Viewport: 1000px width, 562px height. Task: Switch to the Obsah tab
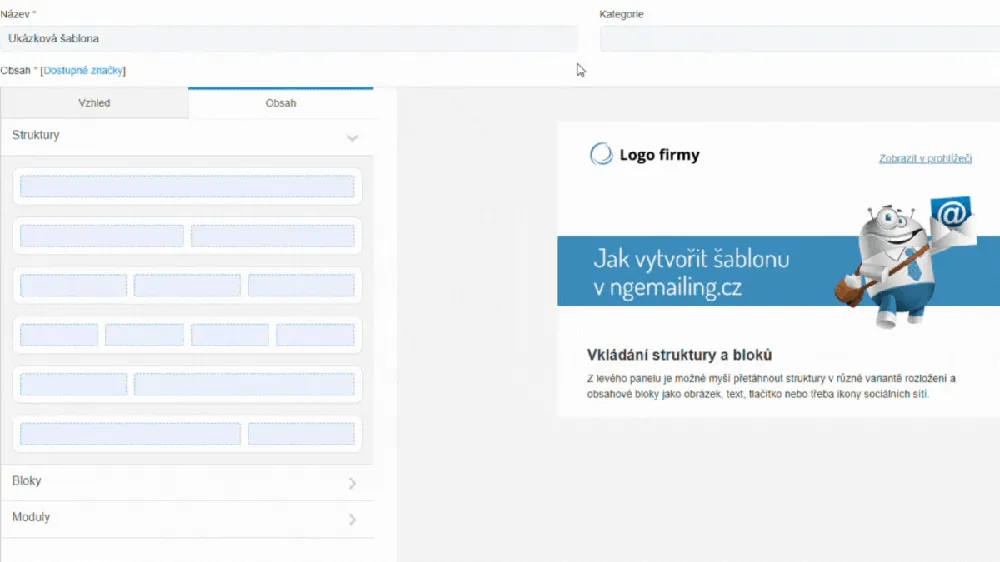click(280, 103)
